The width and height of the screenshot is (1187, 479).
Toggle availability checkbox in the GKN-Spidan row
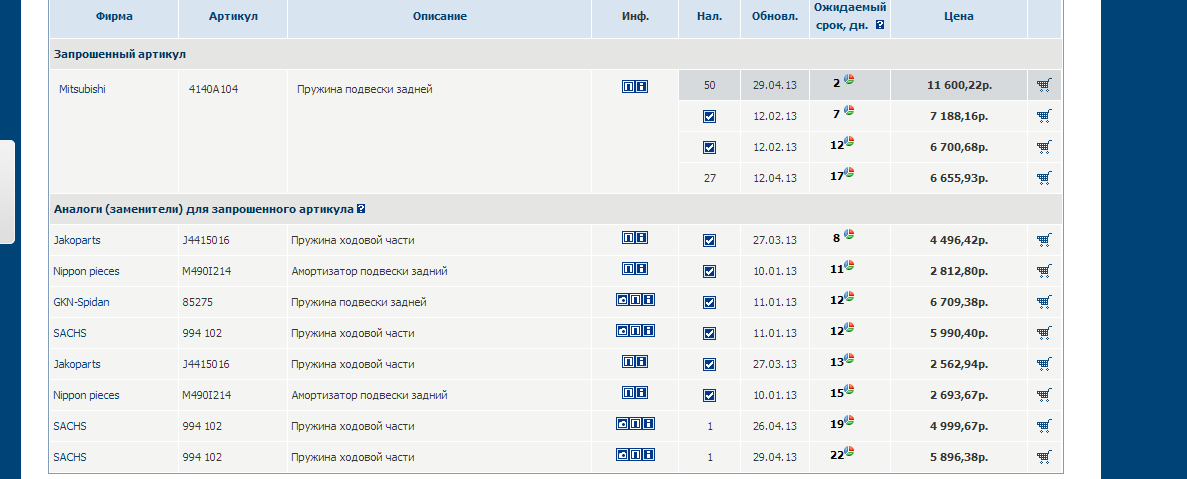(x=709, y=302)
